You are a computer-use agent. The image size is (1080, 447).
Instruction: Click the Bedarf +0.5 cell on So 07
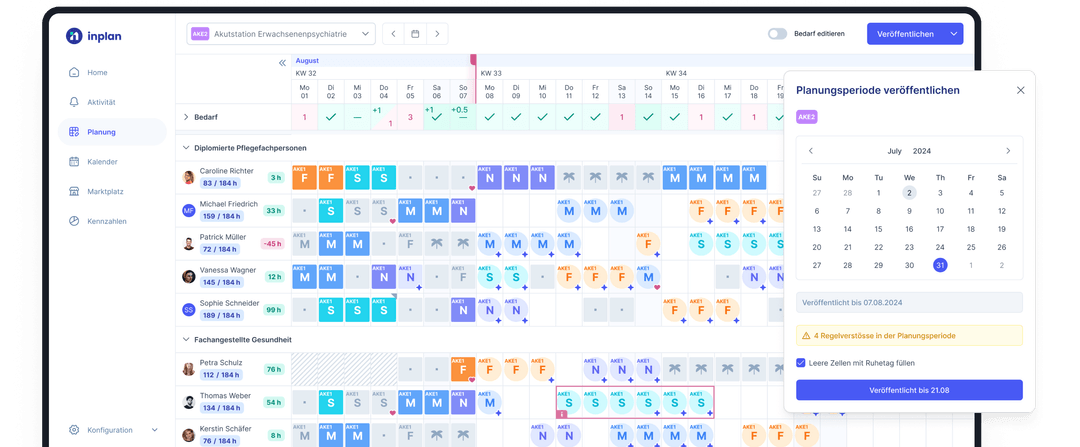[463, 117]
